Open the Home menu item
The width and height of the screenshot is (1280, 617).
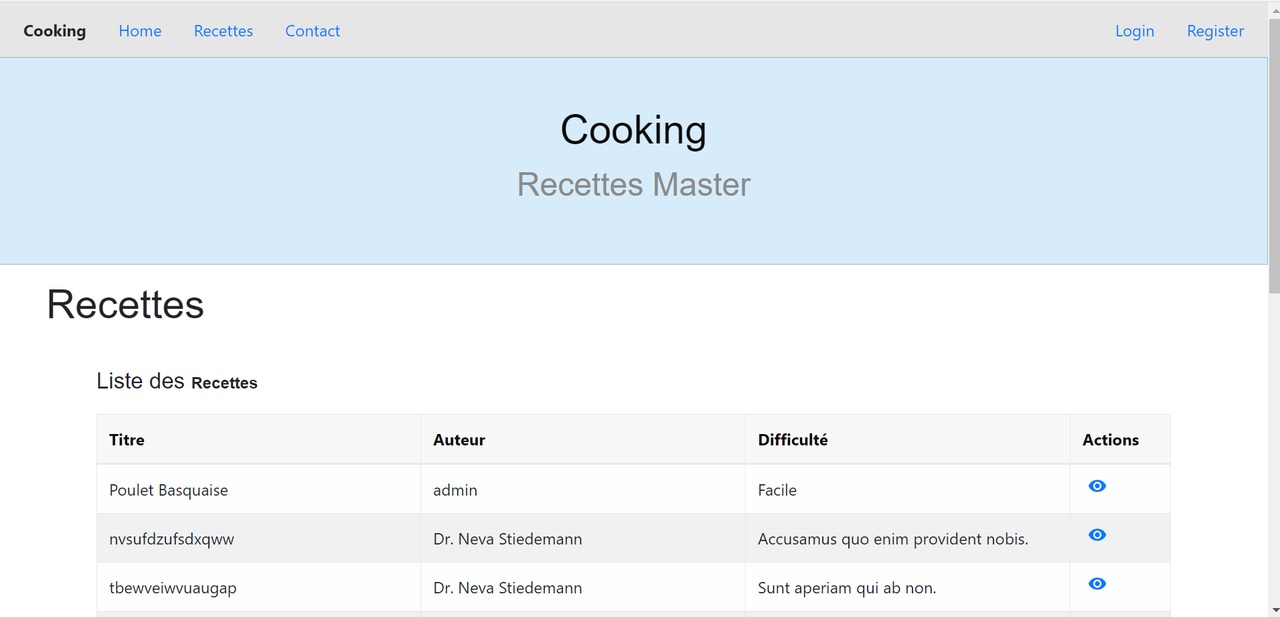point(140,31)
